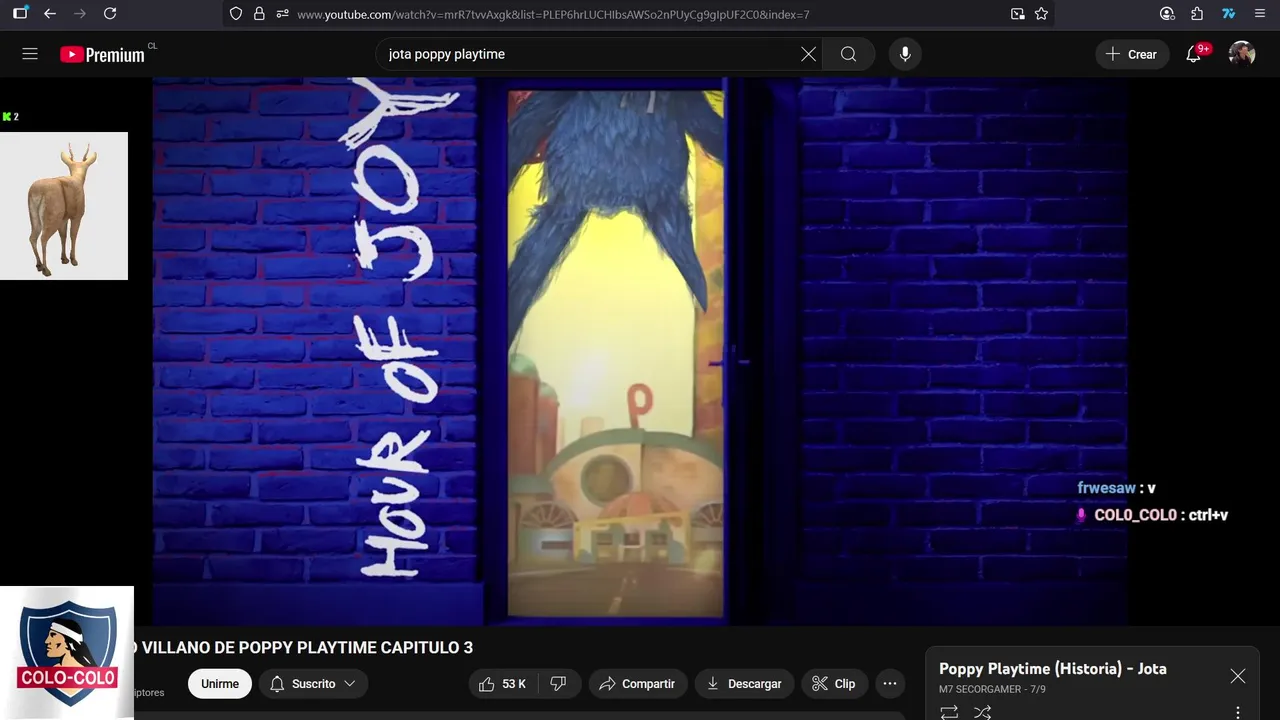Click the video player area

pyautogui.click(x=640, y=352)
